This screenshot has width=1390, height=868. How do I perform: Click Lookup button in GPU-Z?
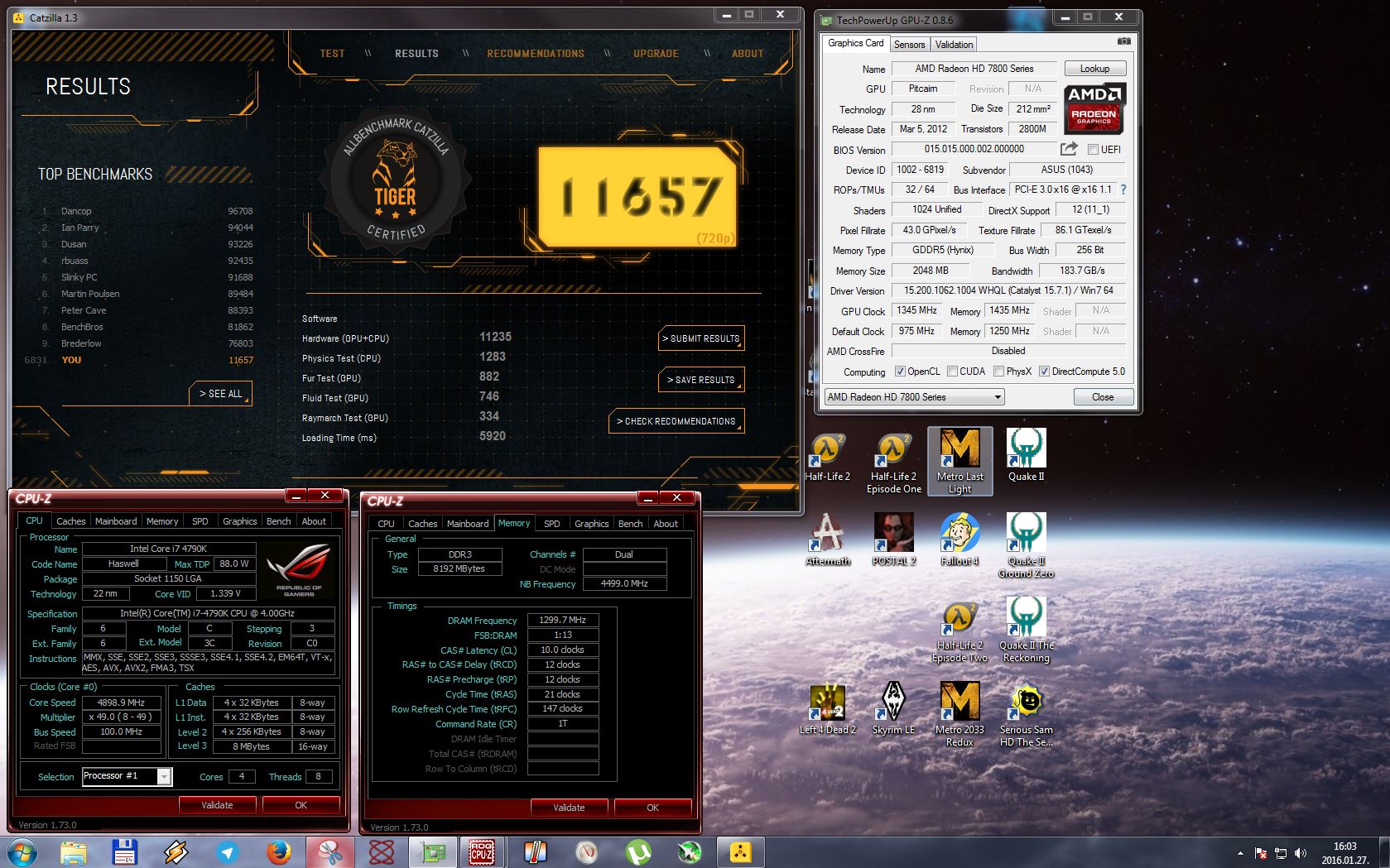(x=1094, y=69)
